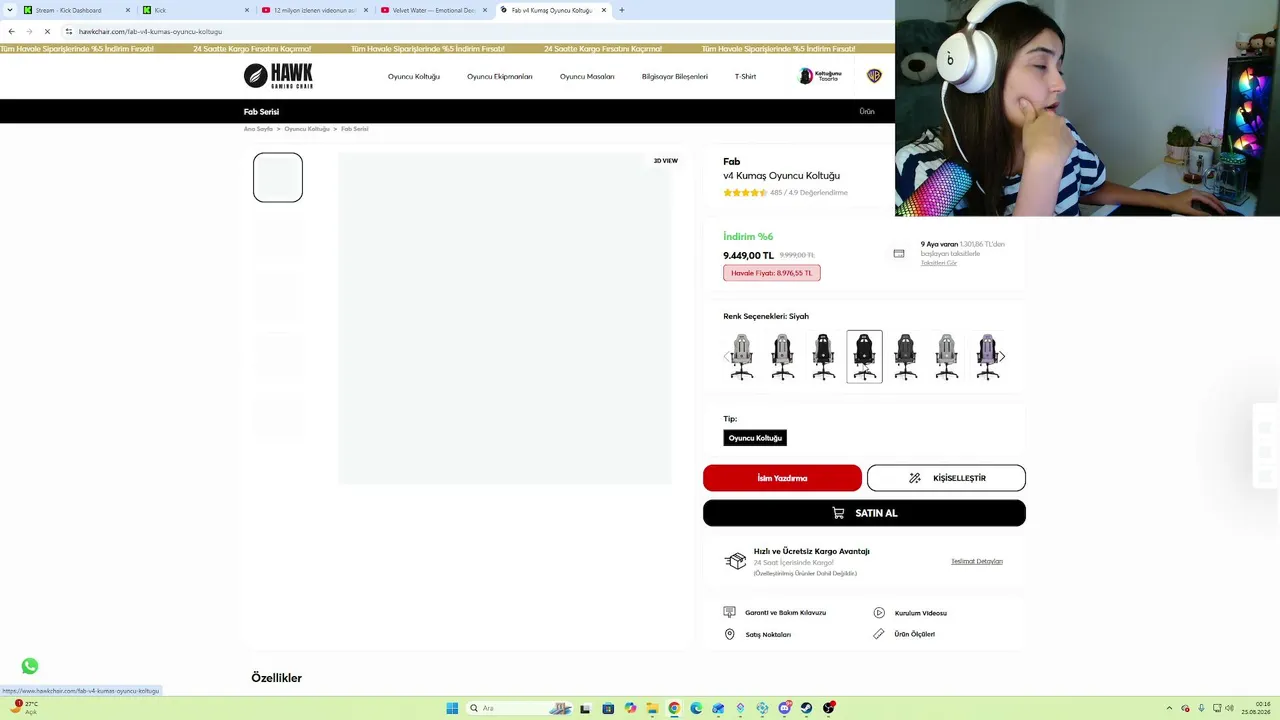Switch to the Velvet Water YouTube tab

click(434, 10)
